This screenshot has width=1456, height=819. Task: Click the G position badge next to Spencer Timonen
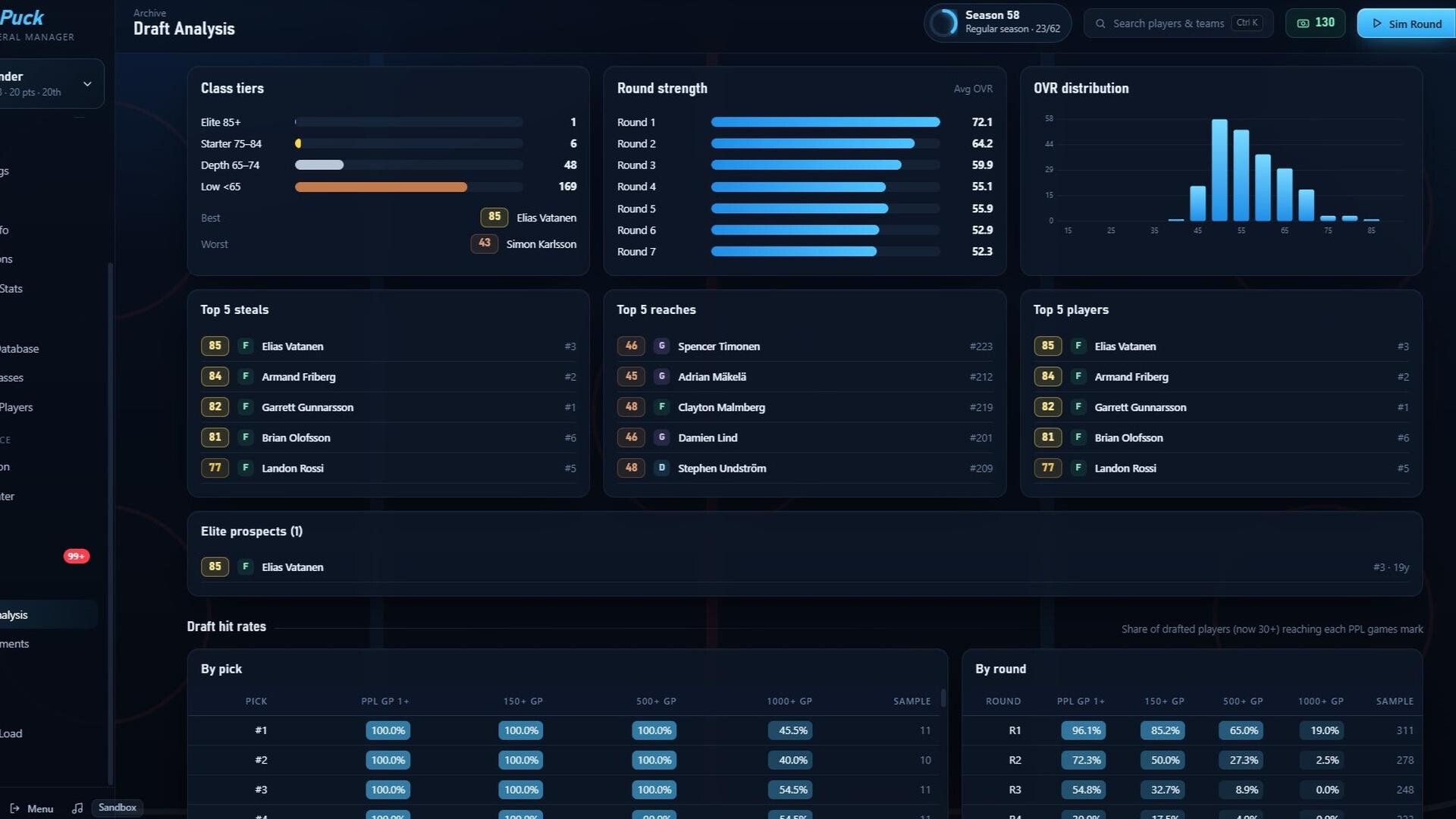[x=661, y=346]
